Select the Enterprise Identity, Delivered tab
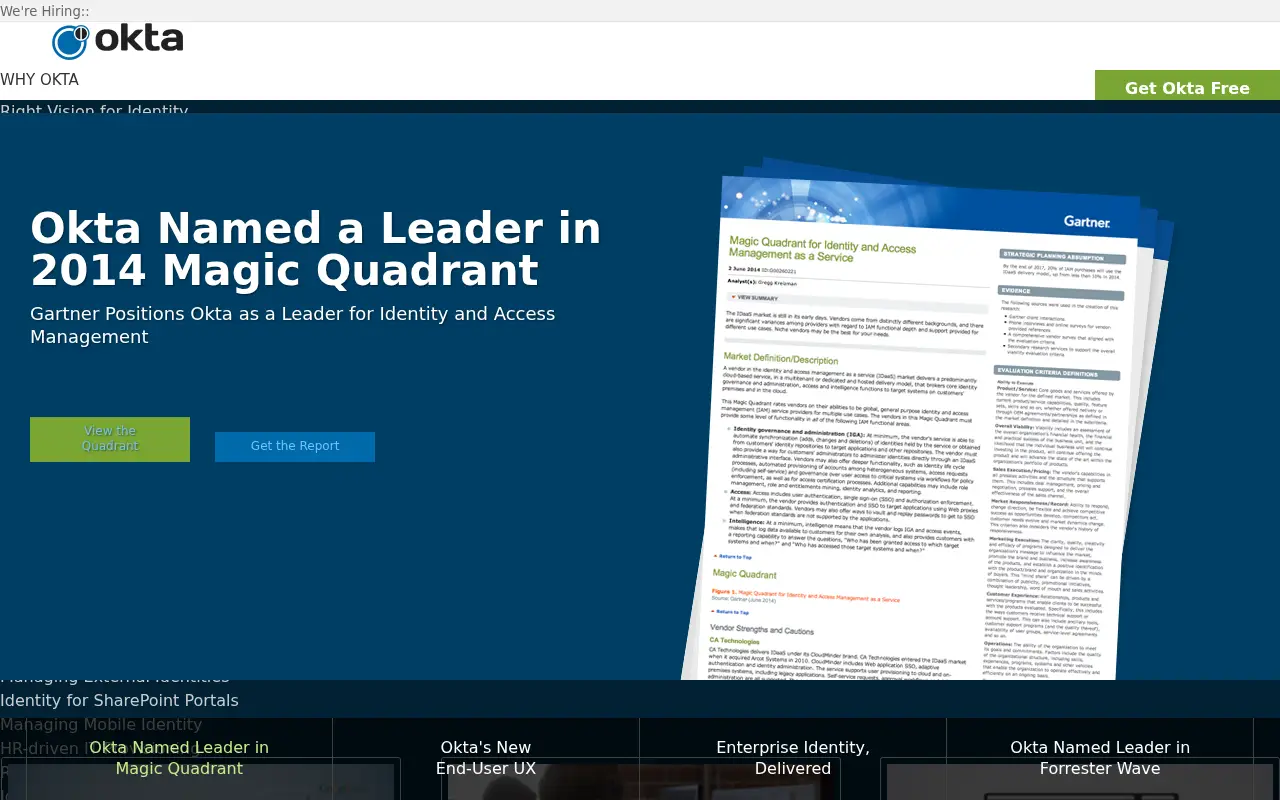Image resolution: width=1280 pixels, height=800 pixels. point(793,758)
